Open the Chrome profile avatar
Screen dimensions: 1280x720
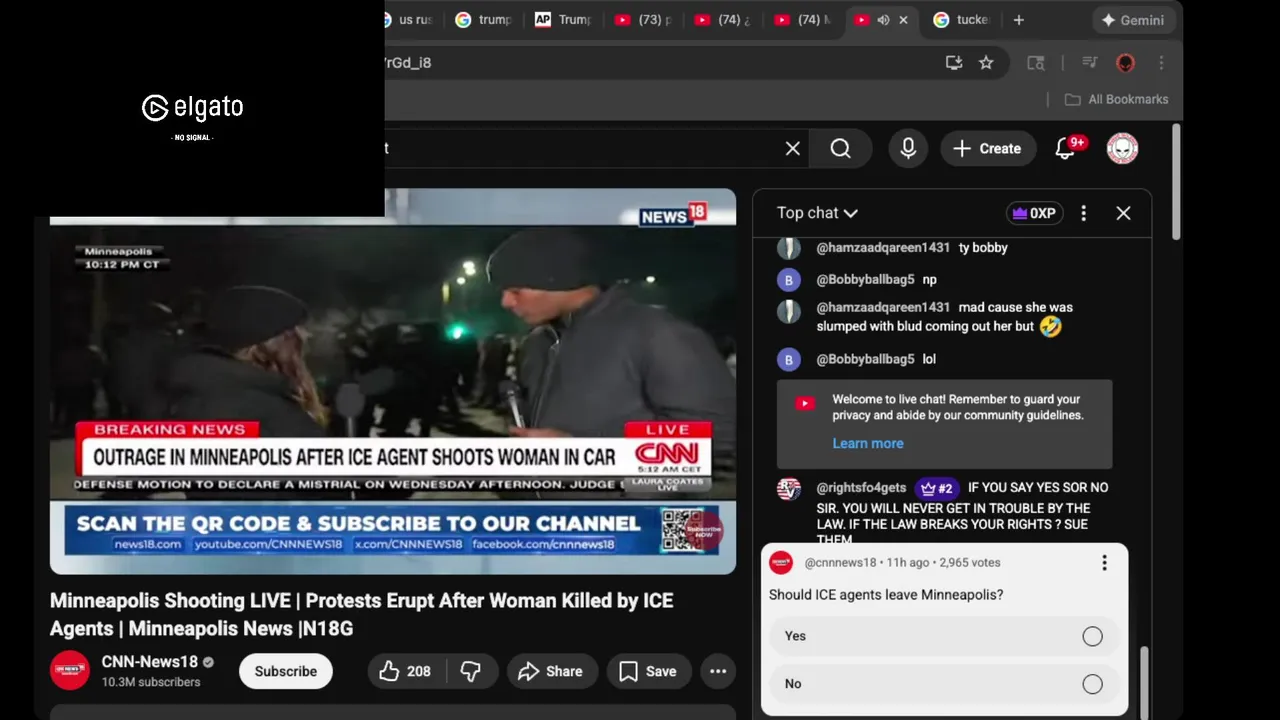coord(1125,63)
